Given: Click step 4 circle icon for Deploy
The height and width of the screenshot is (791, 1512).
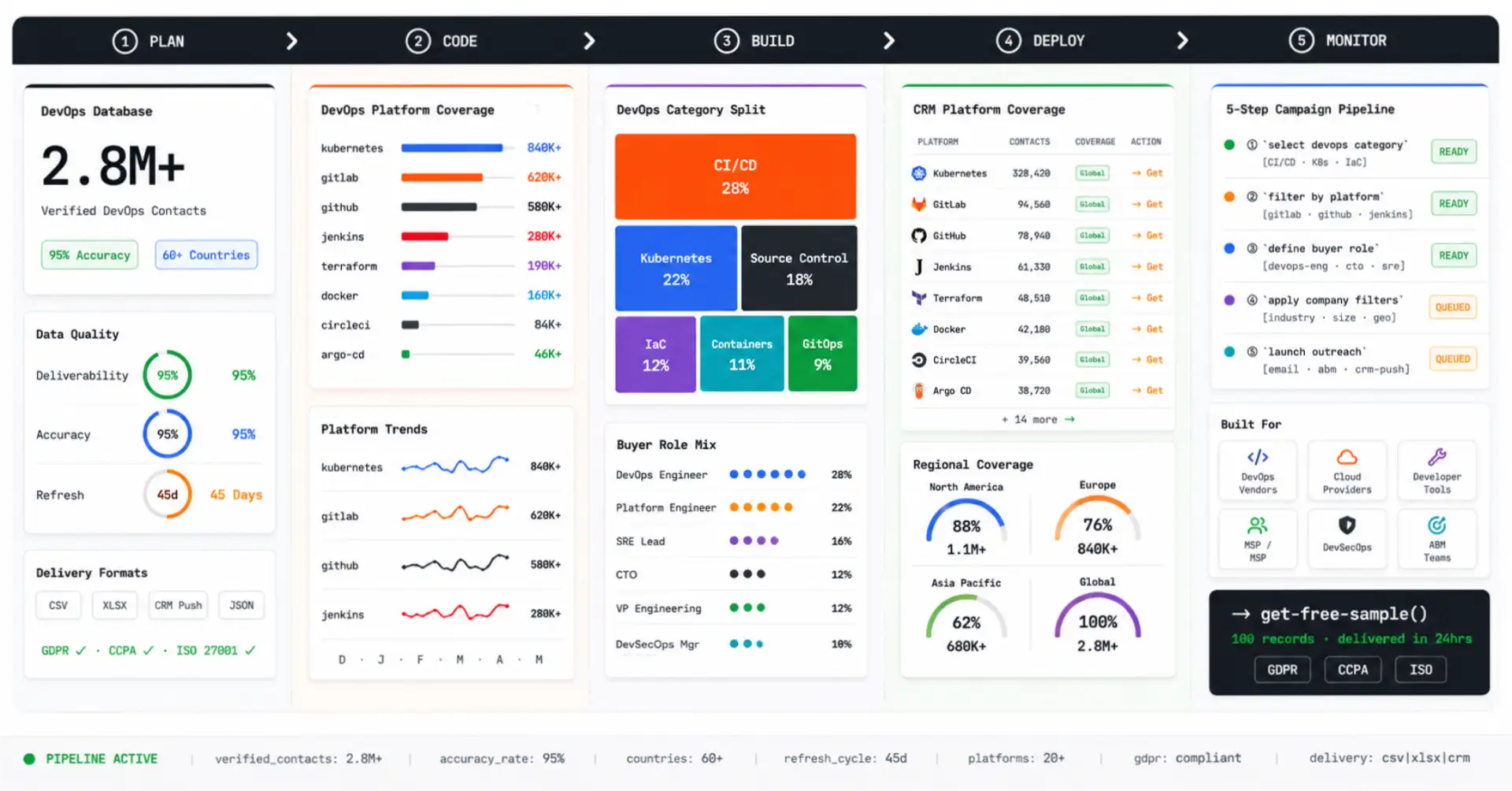Looking at the screenshot, I should [x=1008, y=41].
